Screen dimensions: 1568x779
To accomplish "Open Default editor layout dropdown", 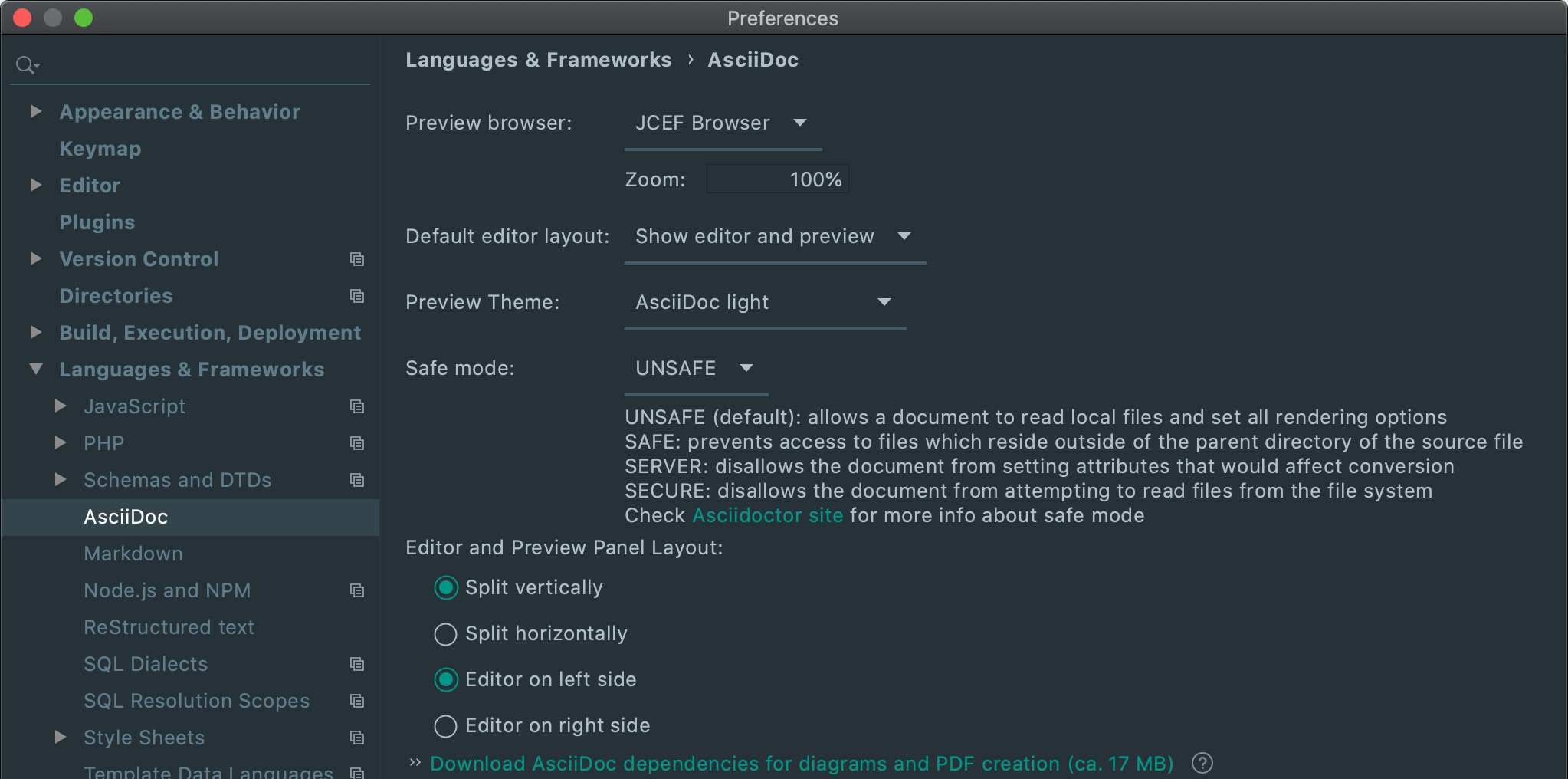I will coord(775,237).
